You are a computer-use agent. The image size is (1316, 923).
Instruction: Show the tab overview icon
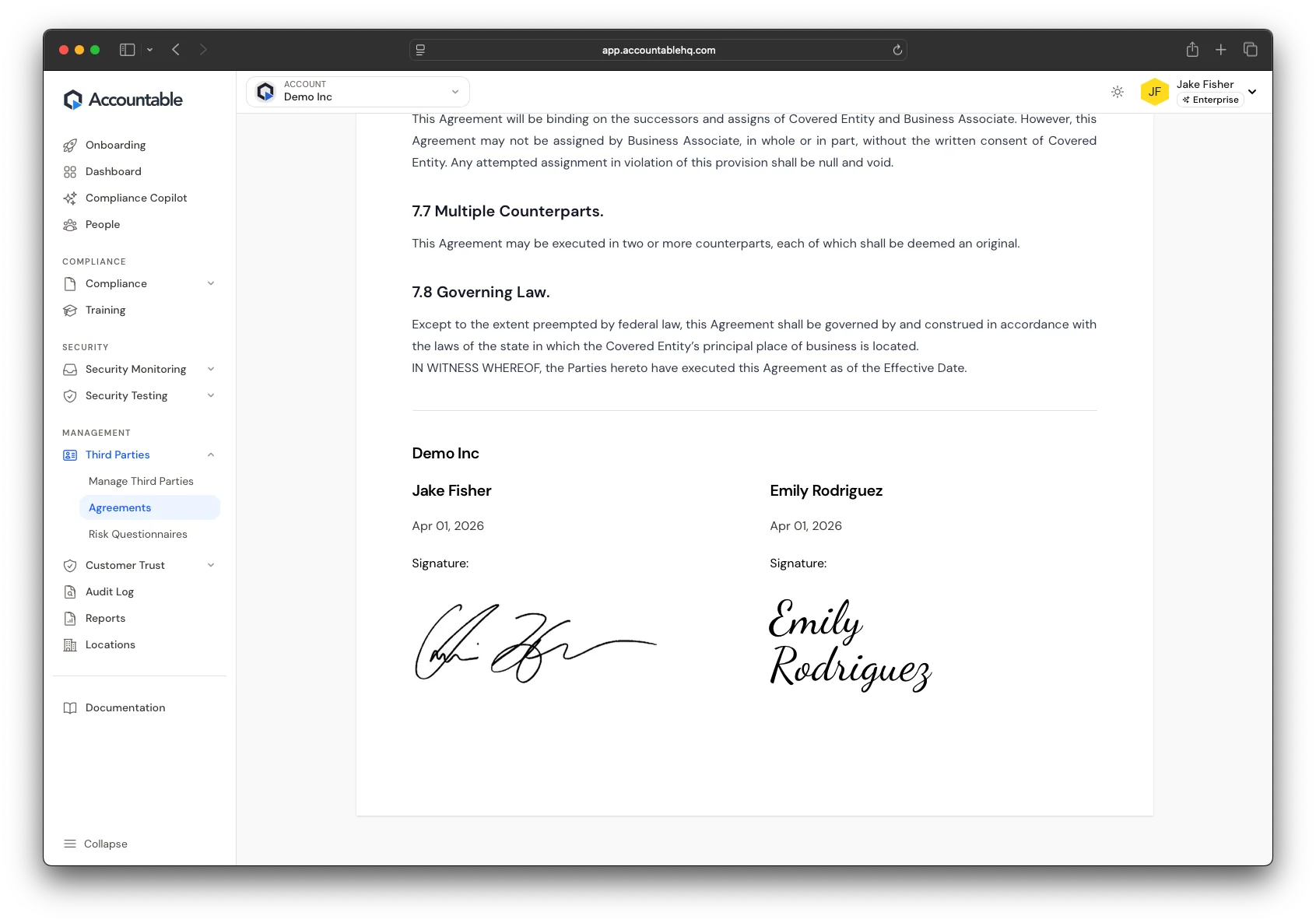1251,50
